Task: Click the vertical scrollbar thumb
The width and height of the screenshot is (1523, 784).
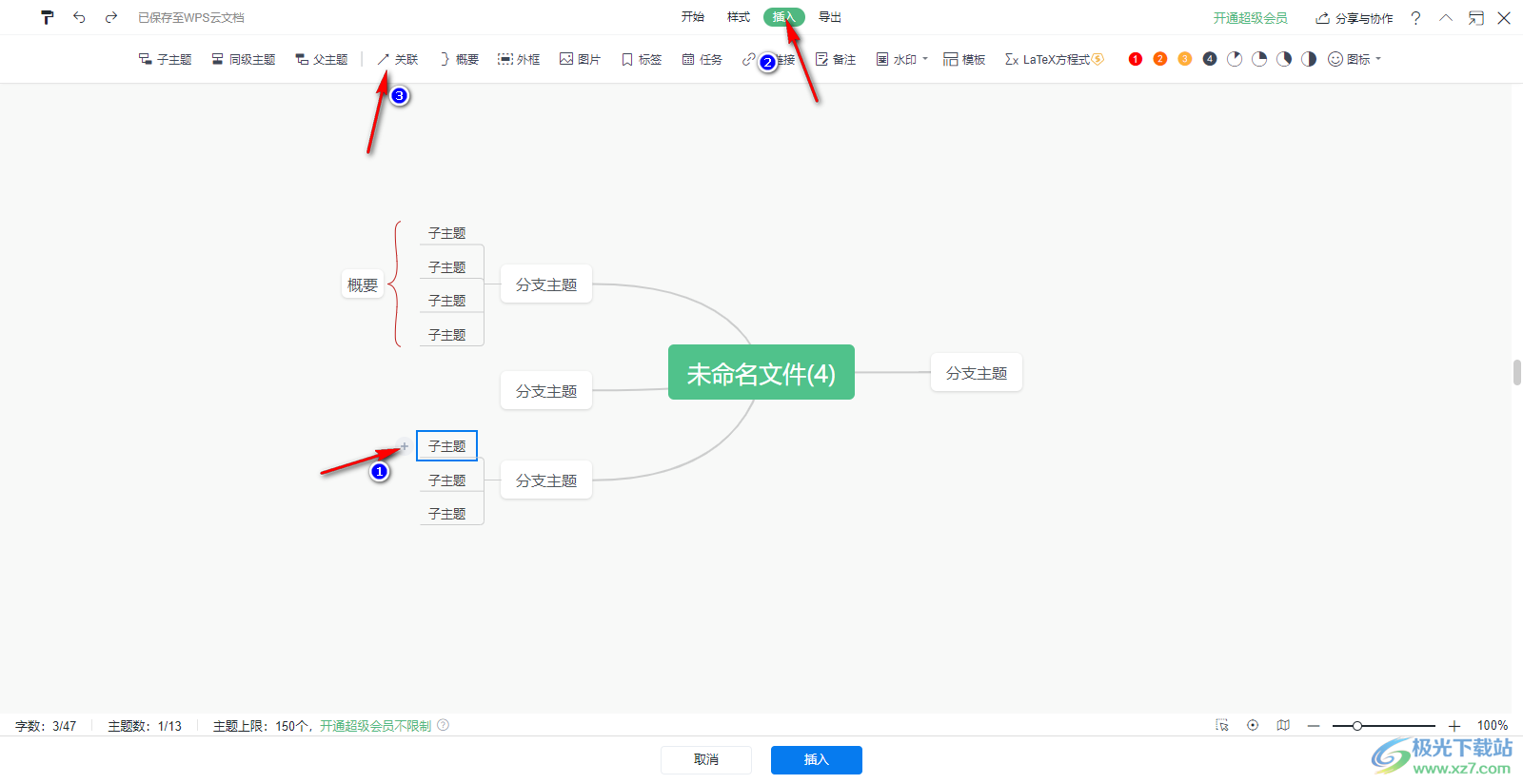Action: pyautogui.click(x=1517, y=372)
